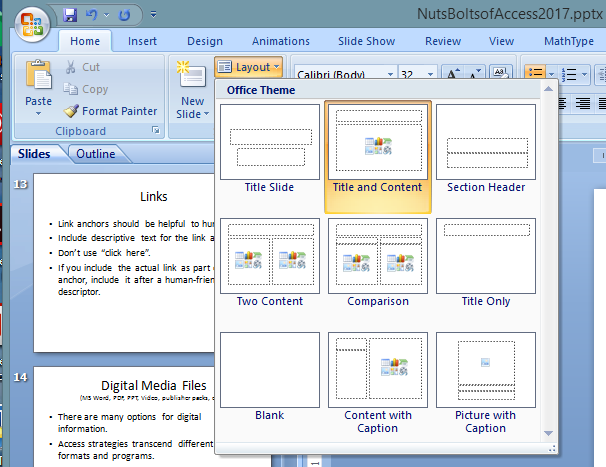Open the Calibri font name dropdown

[x=390, y=74]
